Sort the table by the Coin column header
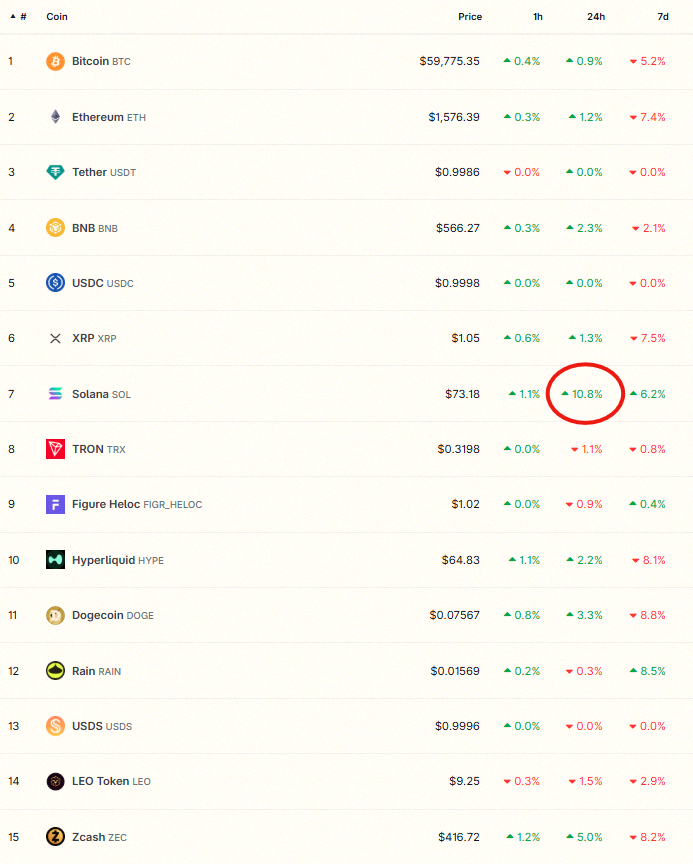 tap(57, 17)
